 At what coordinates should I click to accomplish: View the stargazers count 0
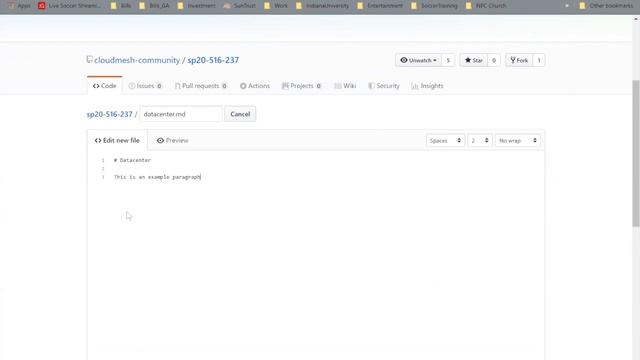tap(493, 60)
